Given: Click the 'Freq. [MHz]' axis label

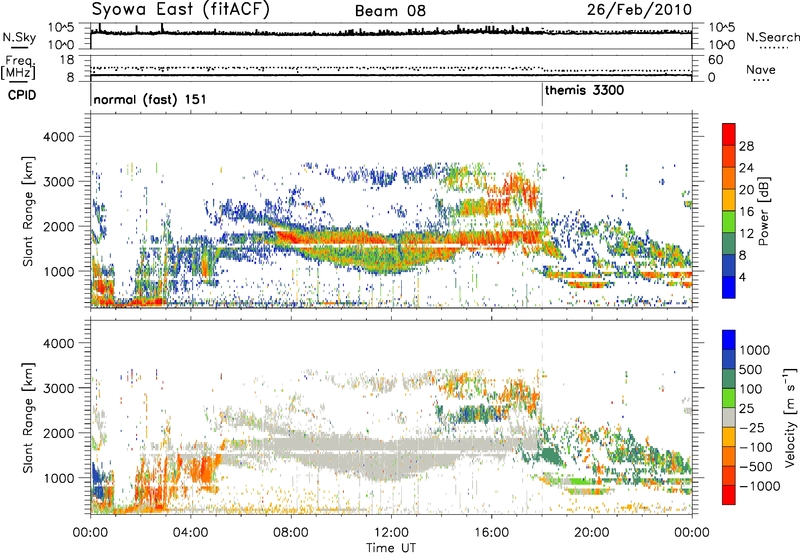Looking at the screenshot, I should point(19,68).
